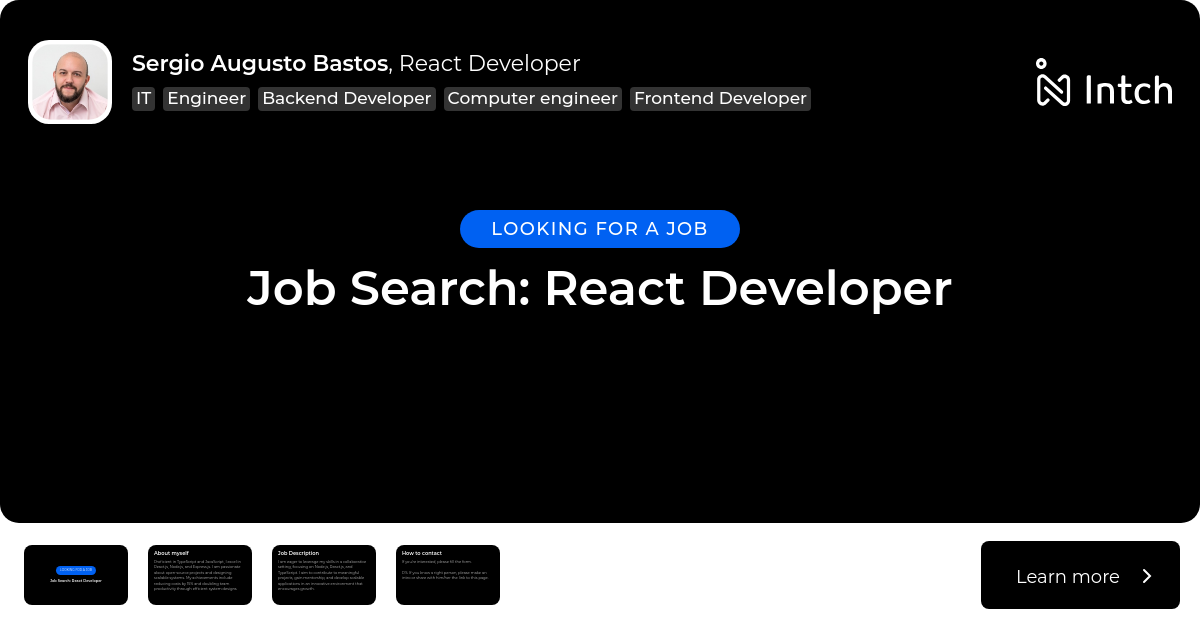Click the React Developer role text
The image size is (1200, 627).
[489, 63]
